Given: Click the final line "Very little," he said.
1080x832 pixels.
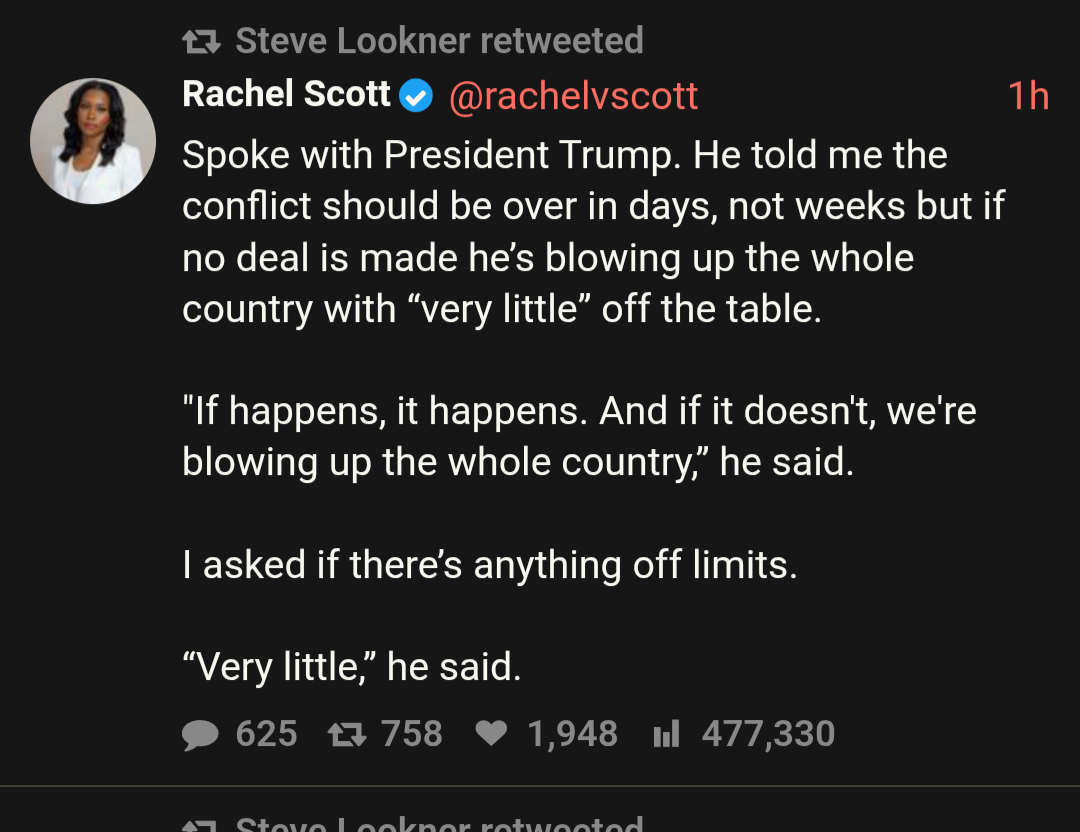Looking at the screenshot, I should coord(352,667).
